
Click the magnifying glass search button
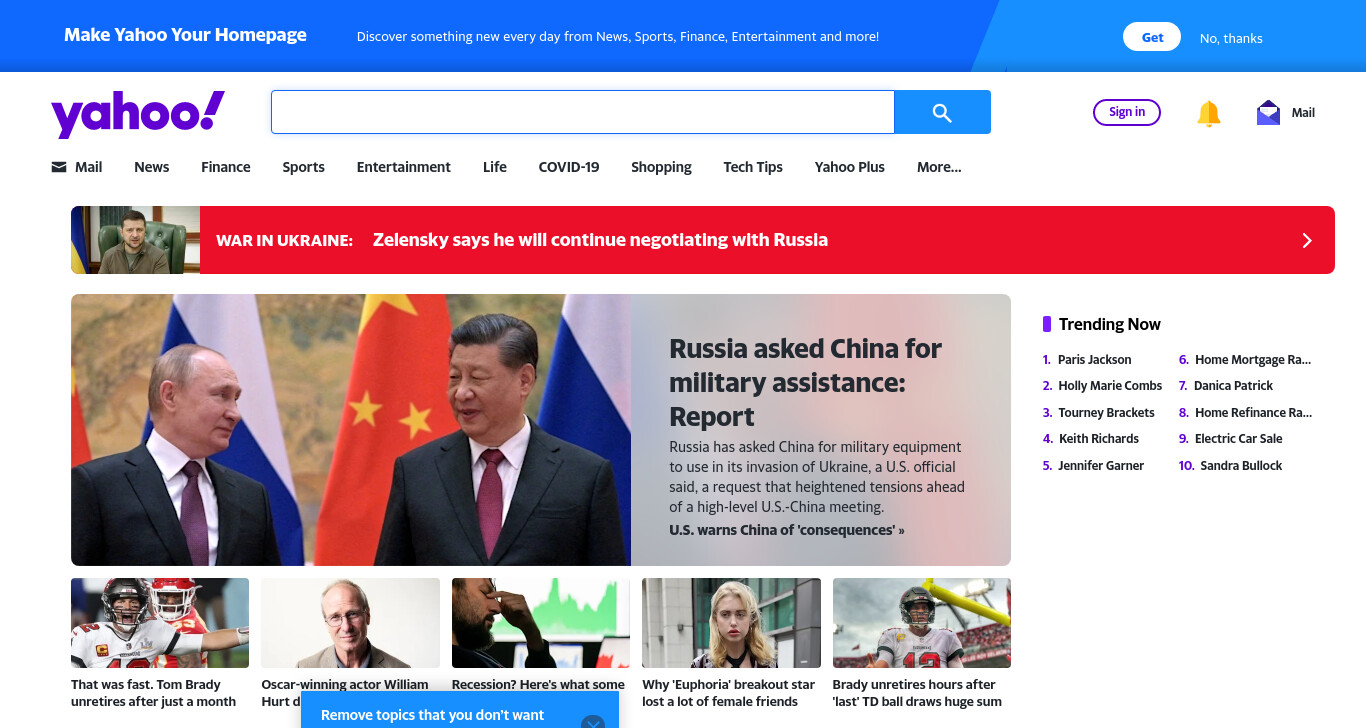pyautogui.click(x=942, y=112)
